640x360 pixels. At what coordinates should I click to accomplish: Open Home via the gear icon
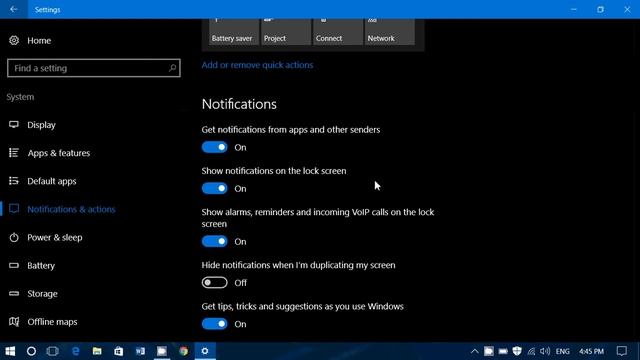click(x=14, y=40)
